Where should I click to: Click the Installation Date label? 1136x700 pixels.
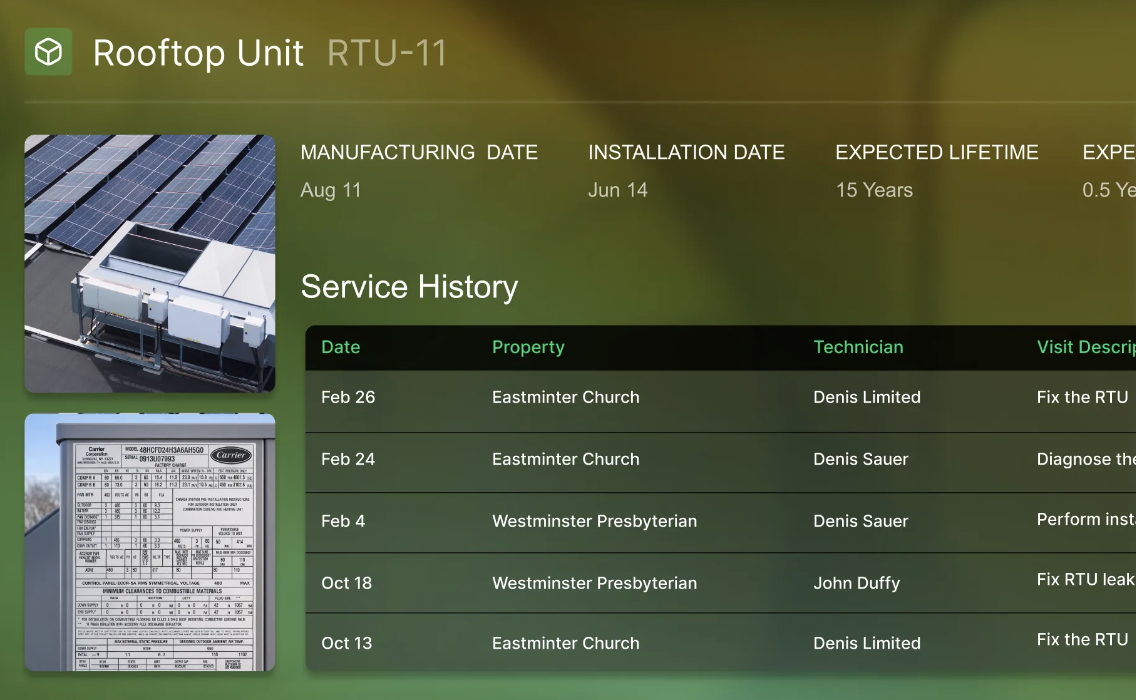point(687,152)
